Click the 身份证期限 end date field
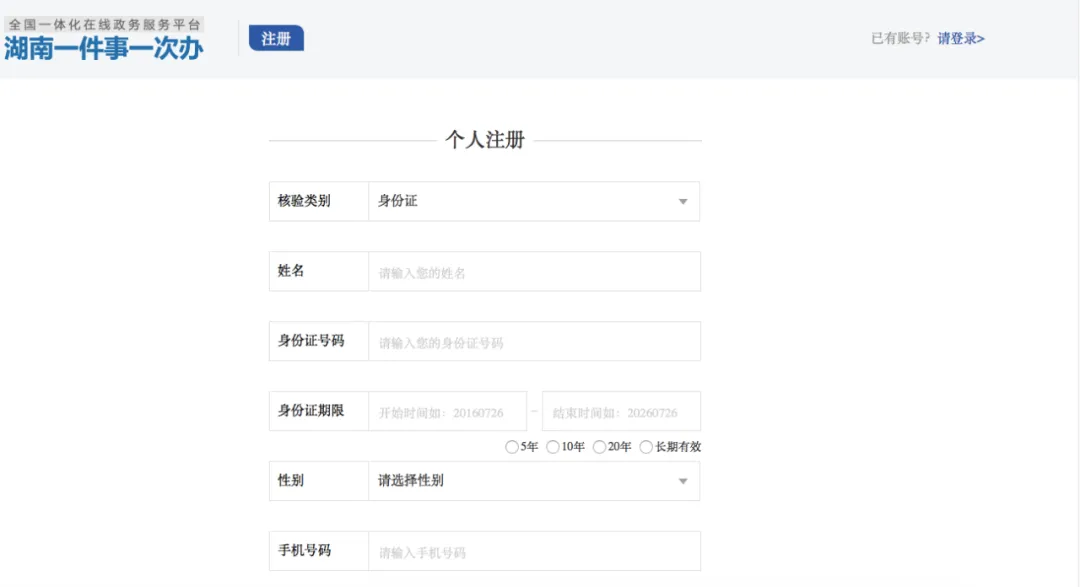Viewport: 1080px width, 587px height. [x=621, y=411]
